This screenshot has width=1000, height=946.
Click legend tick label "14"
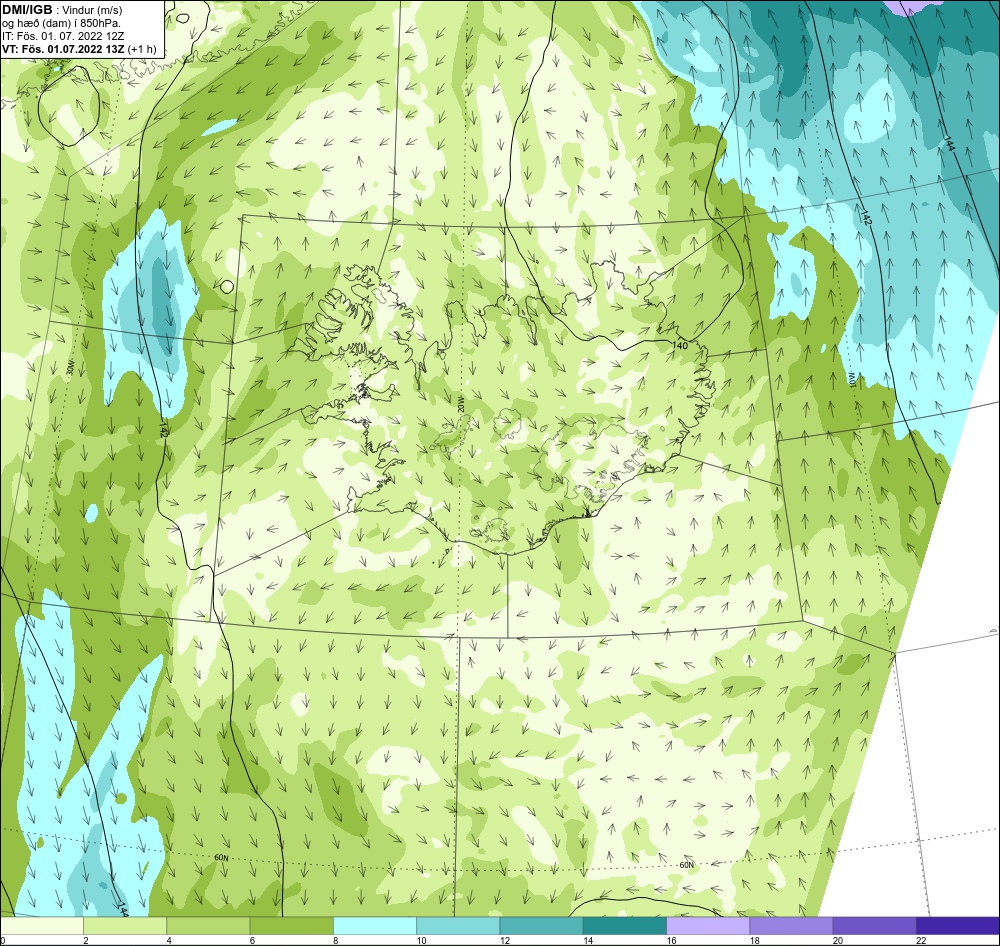coord(588,940)
